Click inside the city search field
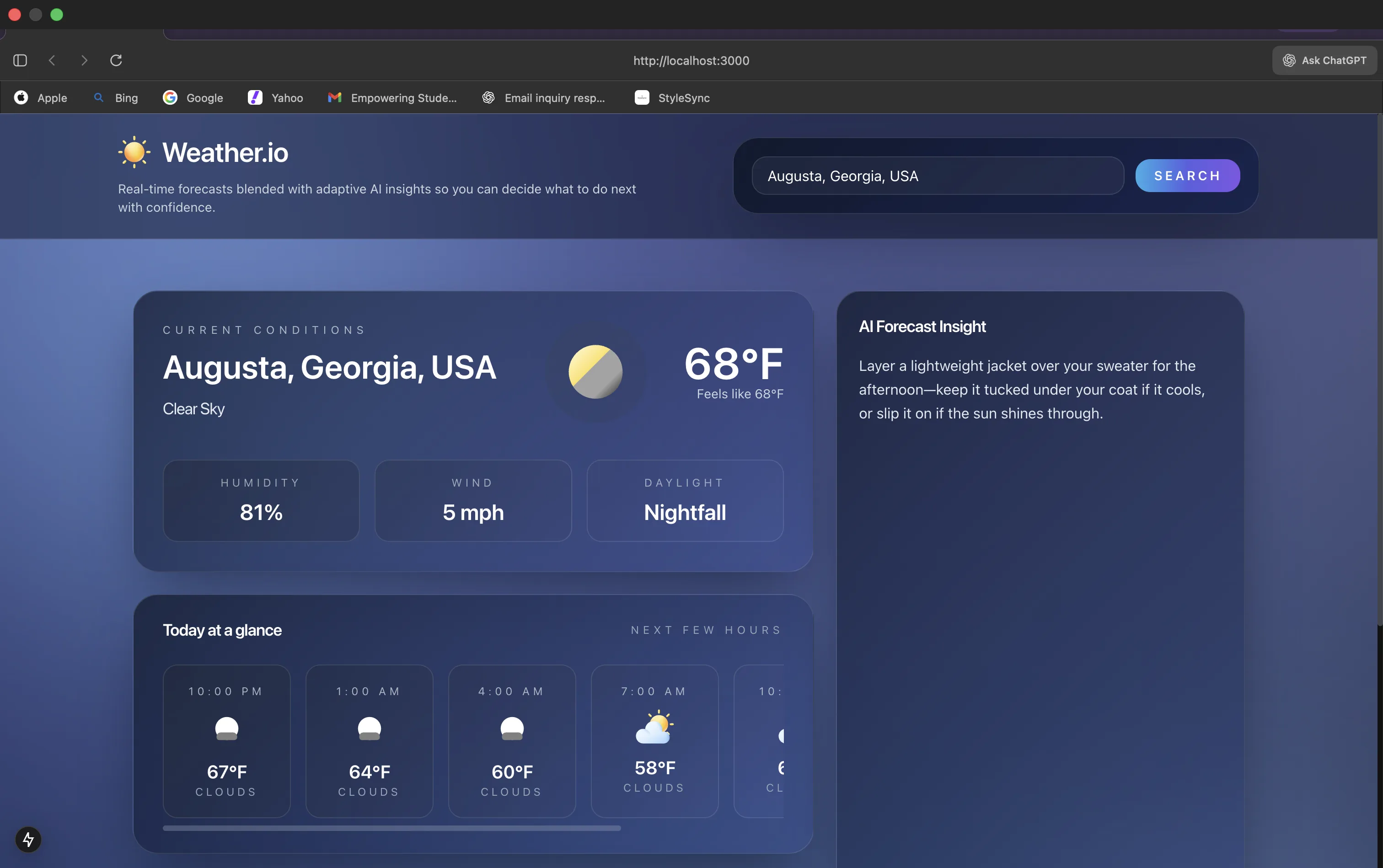1383x868 pixels. (936, 175)
